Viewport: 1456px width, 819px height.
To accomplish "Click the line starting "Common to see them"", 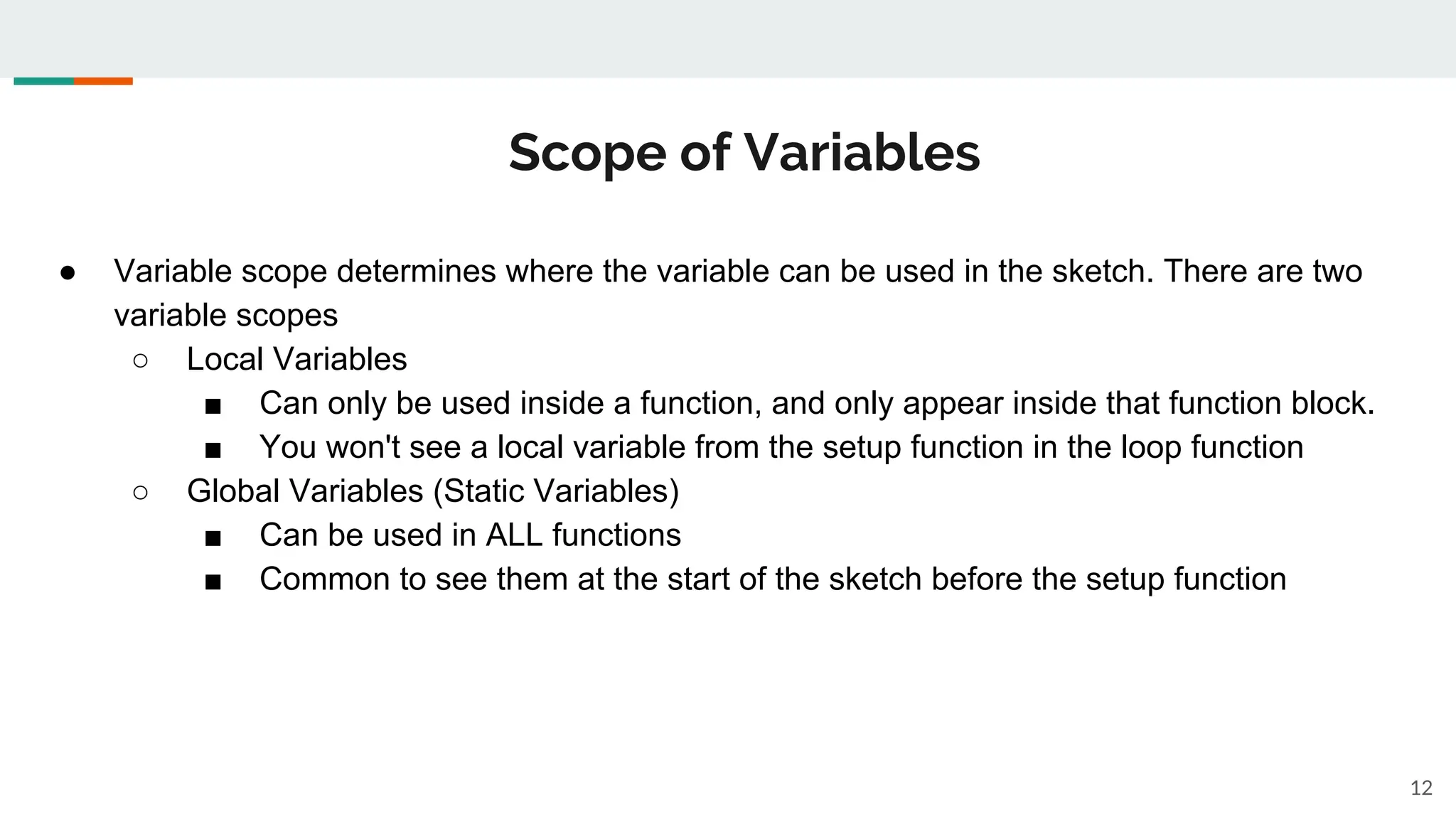I will pyautogui.click(x=773, y=579).
